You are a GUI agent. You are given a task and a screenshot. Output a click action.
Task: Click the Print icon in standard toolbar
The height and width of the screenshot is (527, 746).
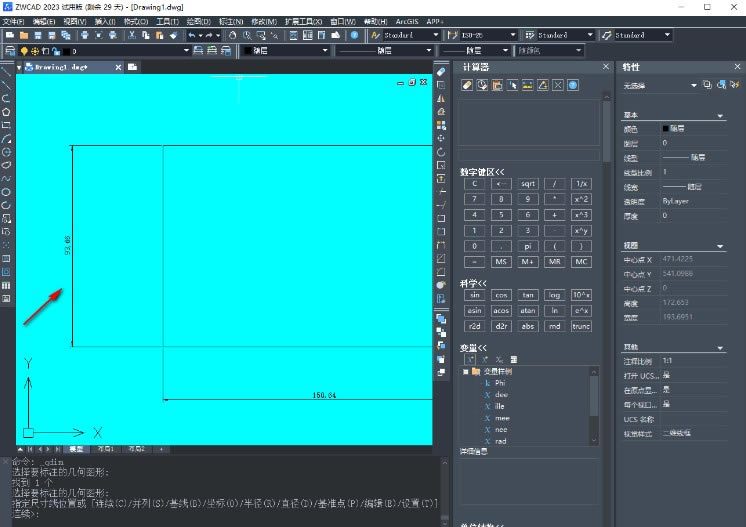(x=85, y=35)
